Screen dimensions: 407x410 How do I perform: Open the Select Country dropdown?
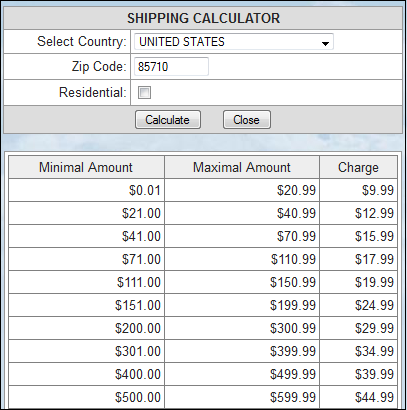point(234,42)
